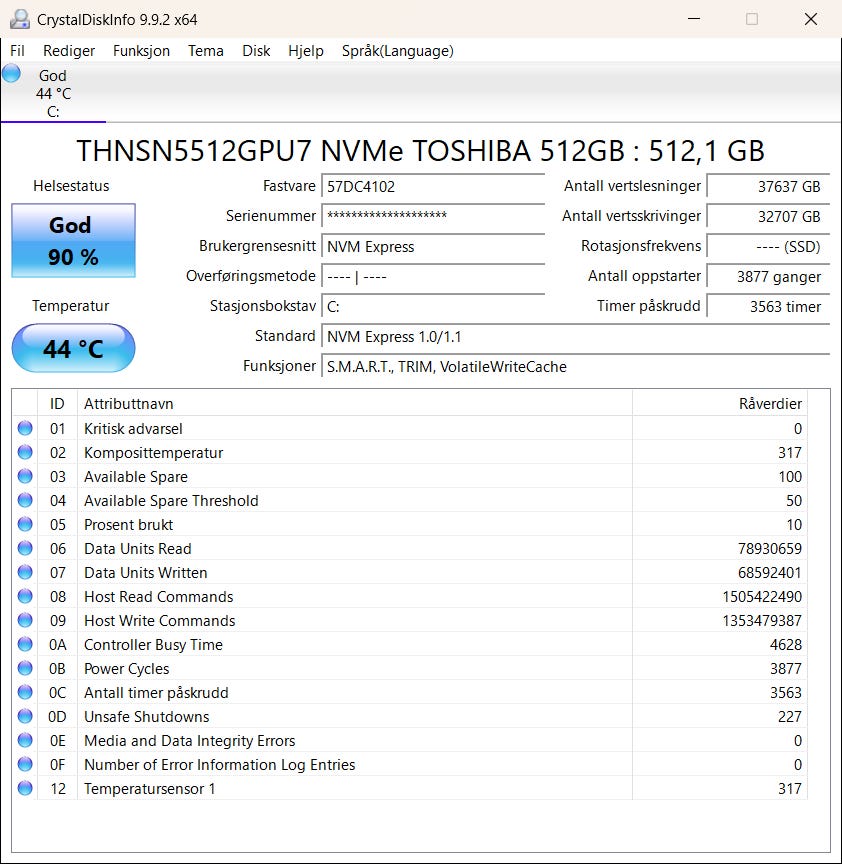Click status orb beside Komposittemperatur
This screenshot has width=842, height=864.
(x=25, y=452)
